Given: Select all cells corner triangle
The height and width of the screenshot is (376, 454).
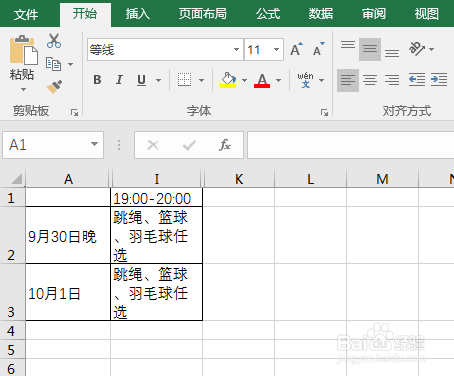Looking at the screenshot, I should click(x=16, y=179).
